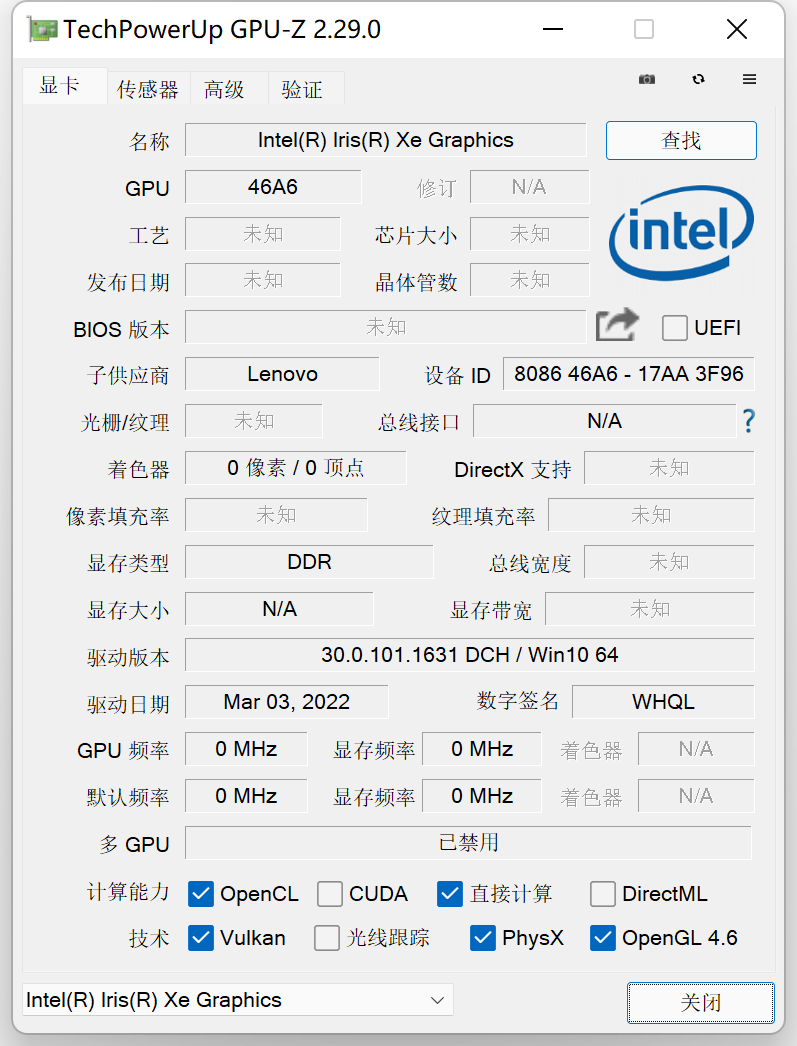Click the 工艺 field showing 未知
Screen dimensions: 797x1046
click(x=263, y=233)
